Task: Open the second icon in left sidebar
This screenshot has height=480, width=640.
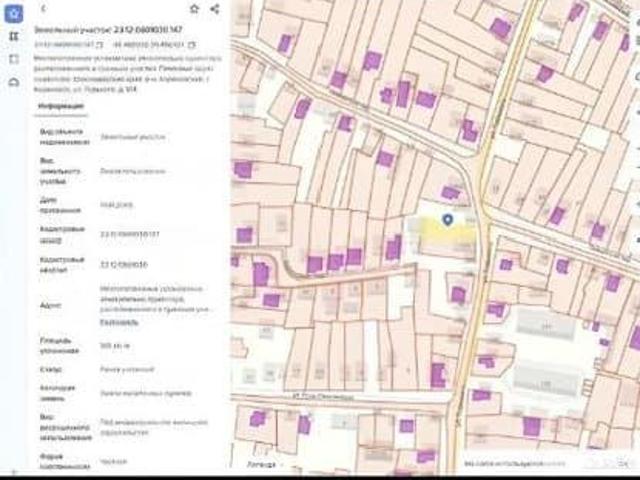Action: coord(13,36)
